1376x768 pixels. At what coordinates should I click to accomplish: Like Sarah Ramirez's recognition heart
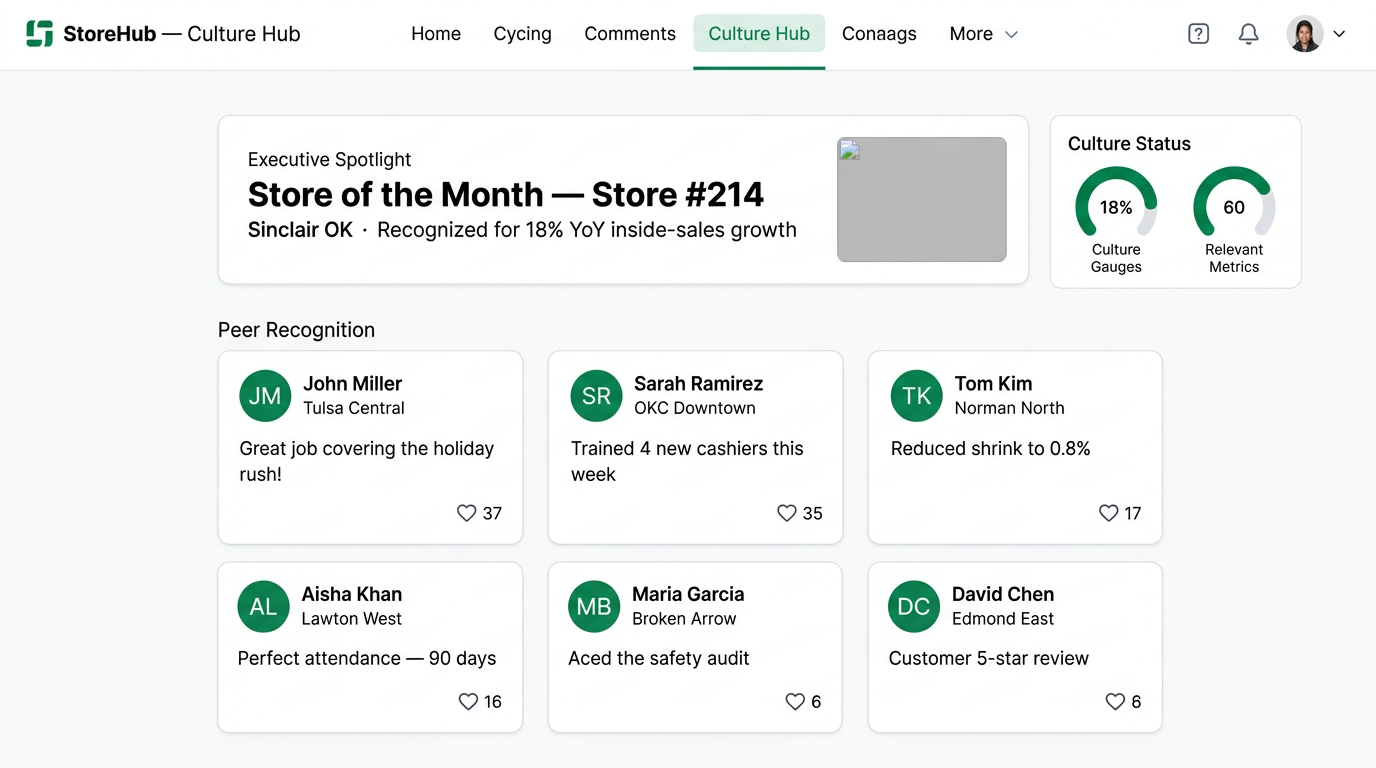pyautogui.click(x=787, y=513)
